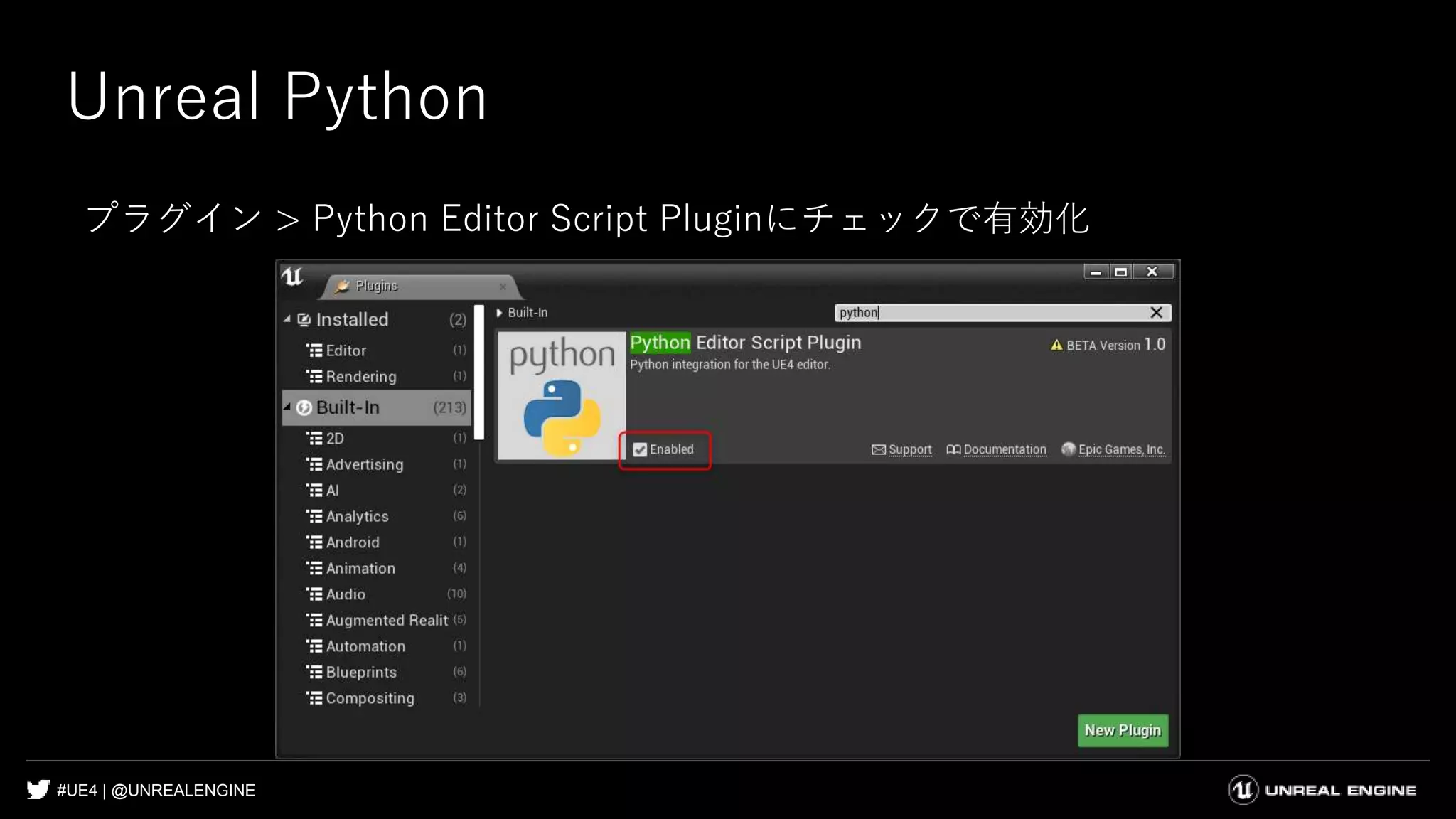Click the list icon beside Android

(314, 542)
